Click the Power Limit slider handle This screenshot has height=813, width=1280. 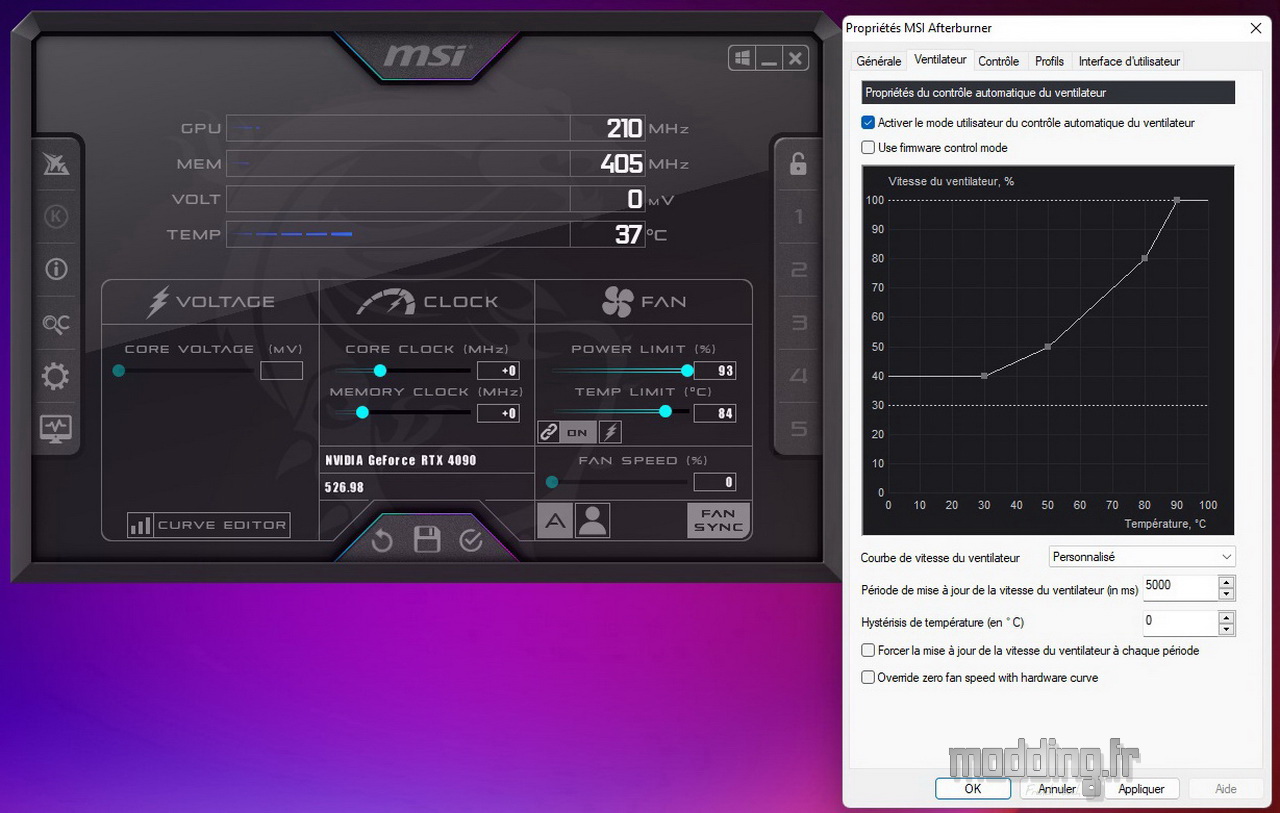[687, 370]
